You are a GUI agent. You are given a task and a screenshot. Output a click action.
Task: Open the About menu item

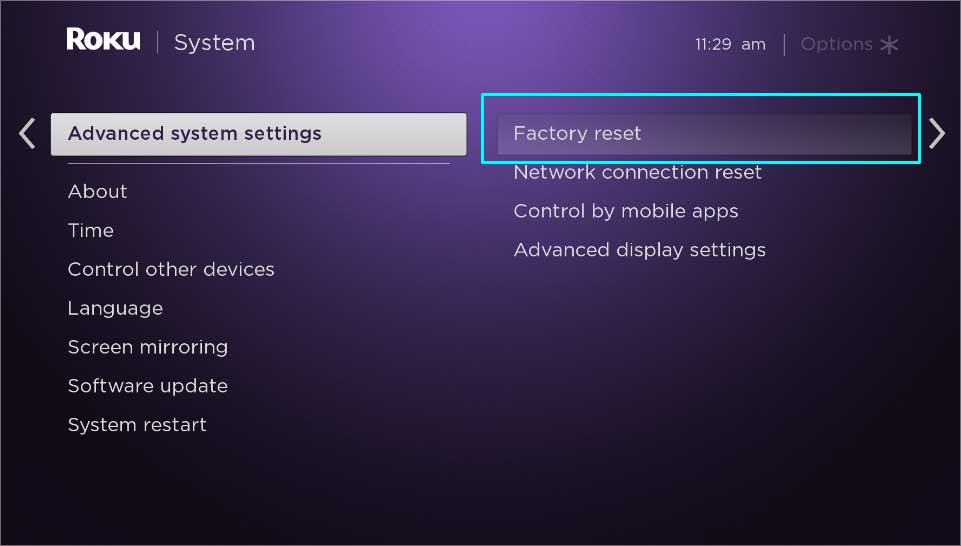[x=97, y=191]
